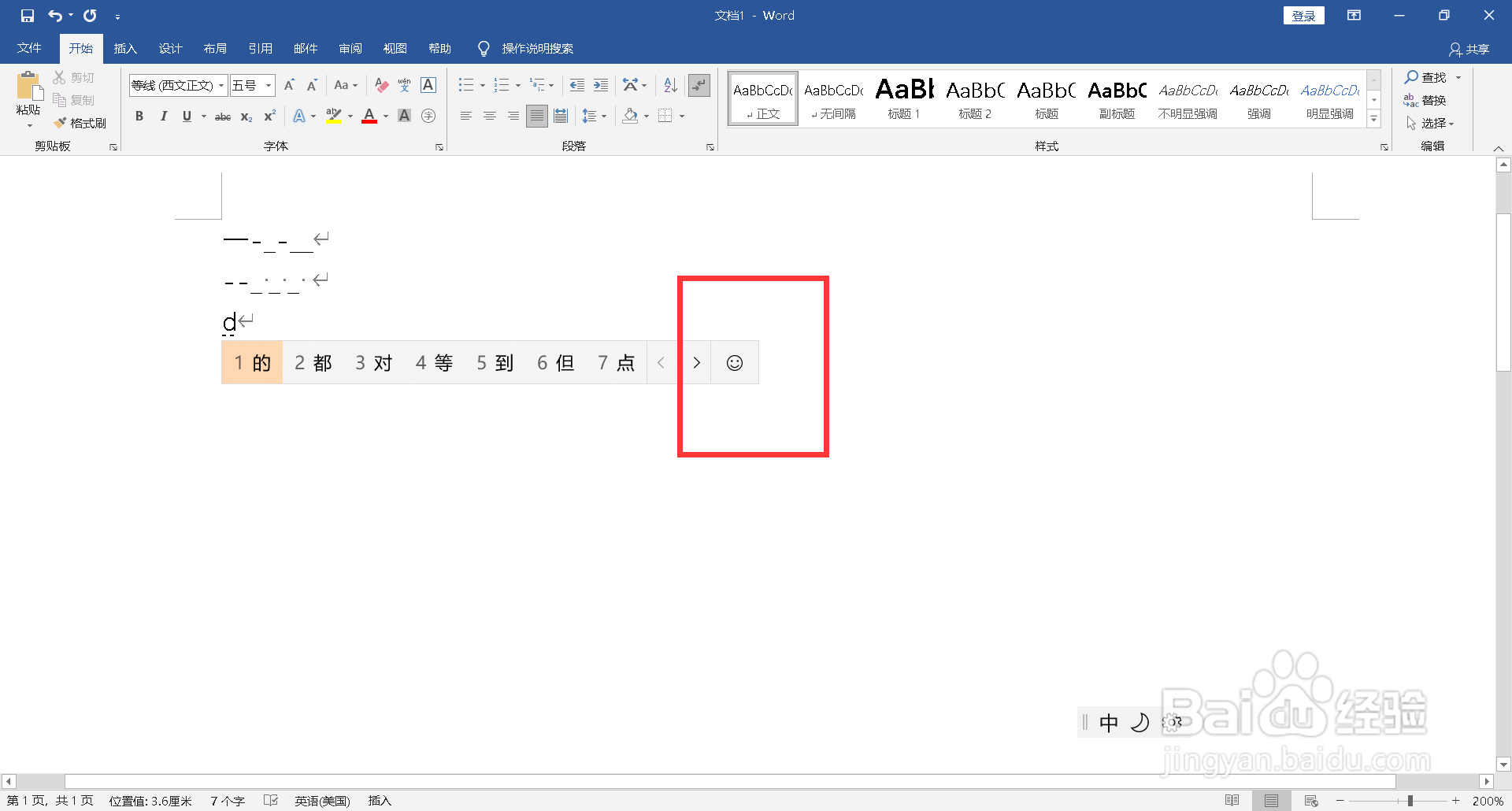This screenshot has width=1512, height=811.
Task: Toggle Underline formatting
Action: pyautogui.click(x=187, y=117)
